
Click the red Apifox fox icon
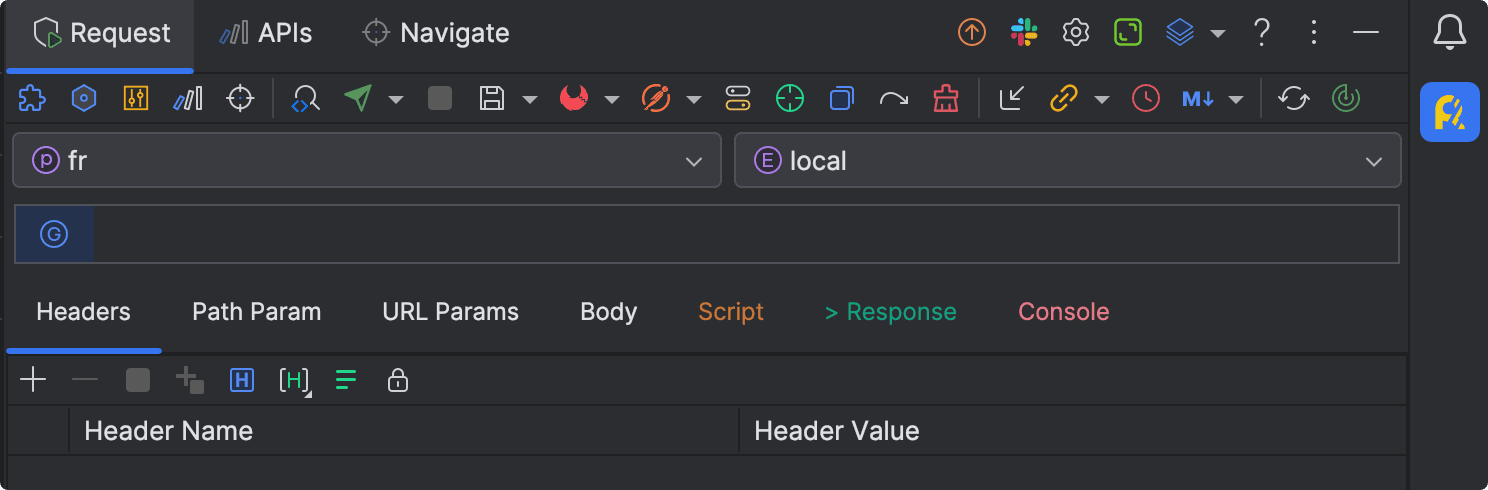574,98
